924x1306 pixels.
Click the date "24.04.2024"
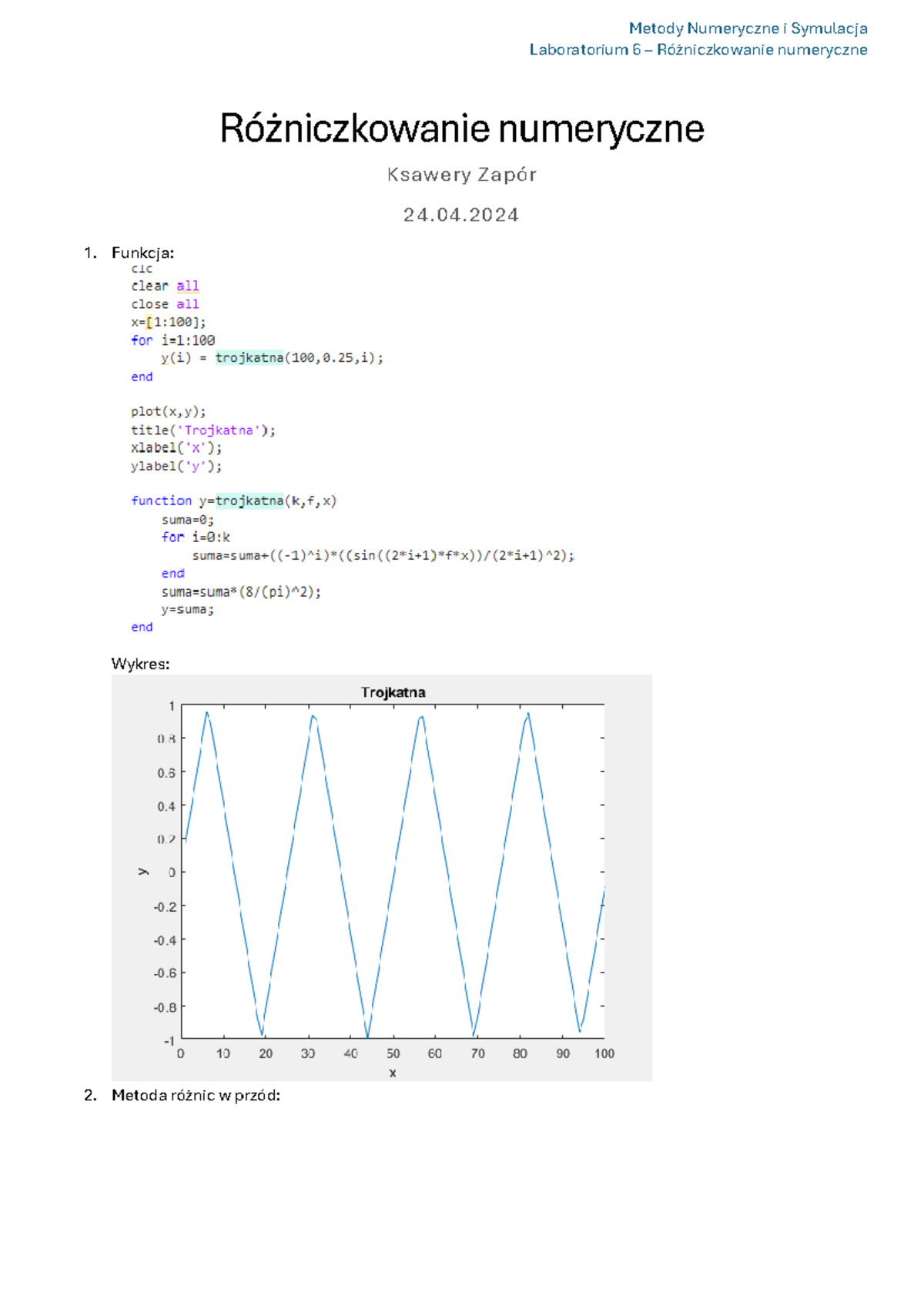[461, 215]
